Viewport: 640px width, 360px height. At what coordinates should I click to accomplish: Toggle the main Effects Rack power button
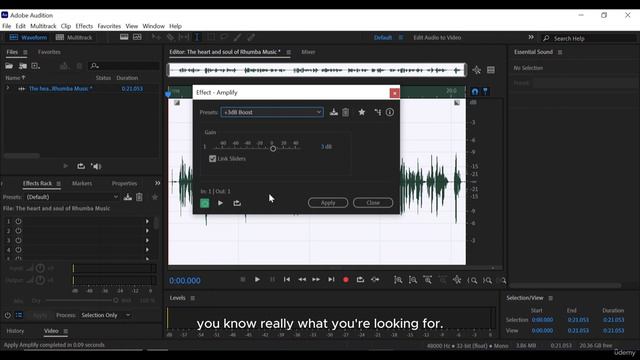coord(8,315)
